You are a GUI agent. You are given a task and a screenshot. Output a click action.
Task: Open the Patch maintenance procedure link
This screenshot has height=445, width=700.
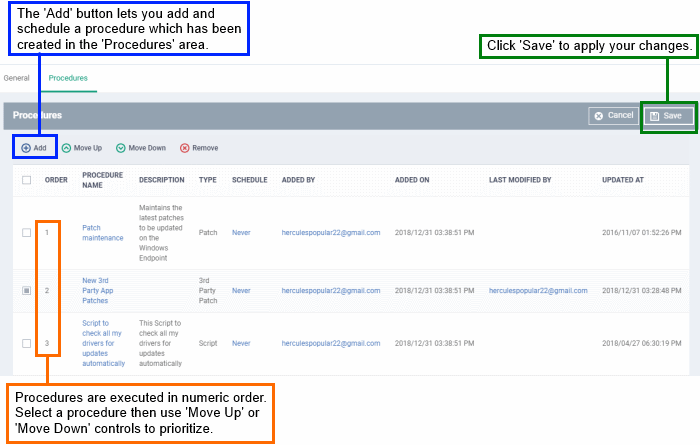[103, 233]
